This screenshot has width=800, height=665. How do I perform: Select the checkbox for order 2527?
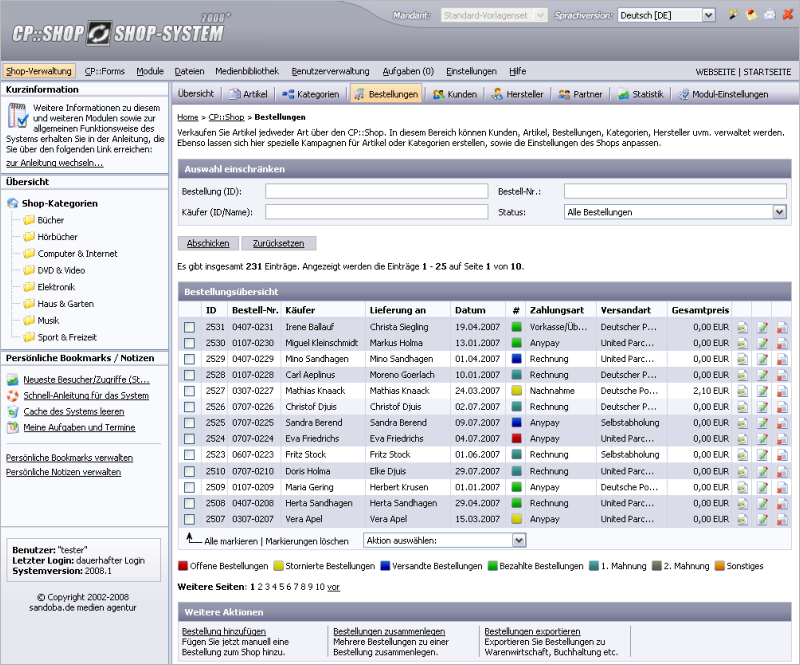click(x=189, y=391)
